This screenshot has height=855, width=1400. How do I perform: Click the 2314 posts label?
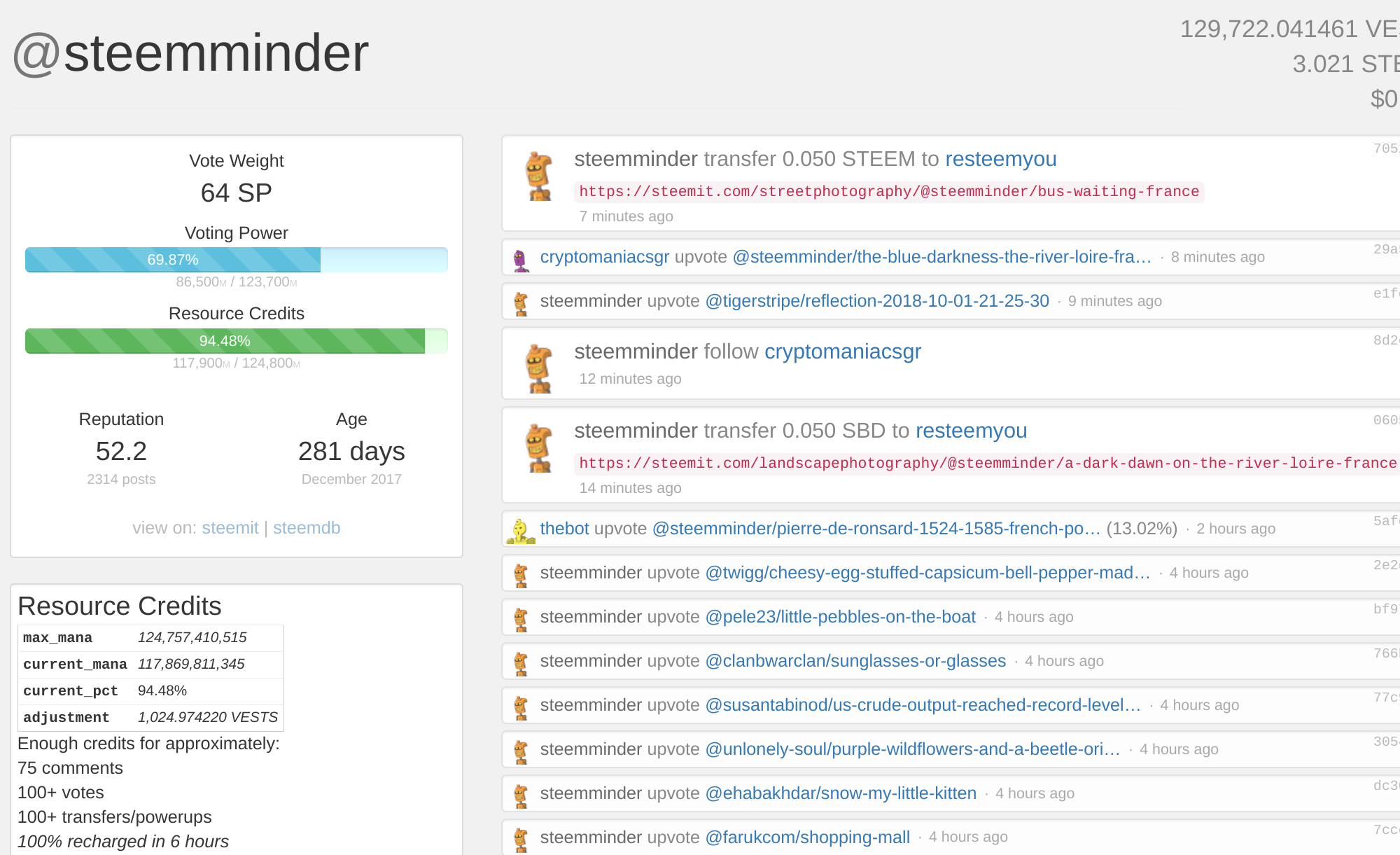click(x=121, y=480)
